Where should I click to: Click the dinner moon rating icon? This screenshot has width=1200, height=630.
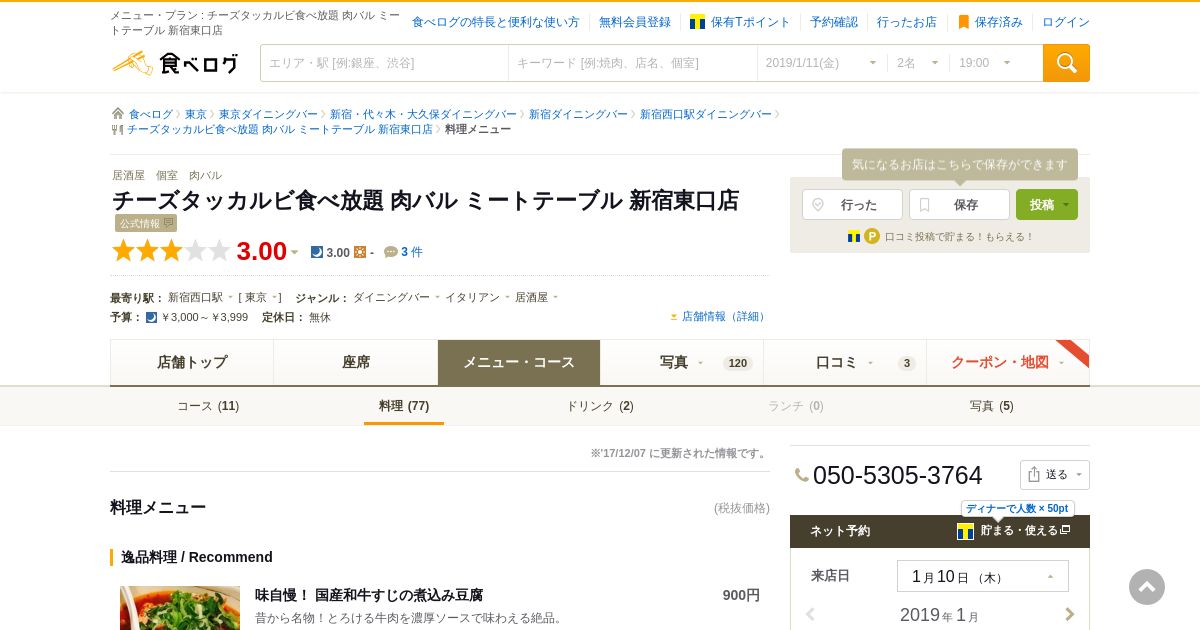317,252
